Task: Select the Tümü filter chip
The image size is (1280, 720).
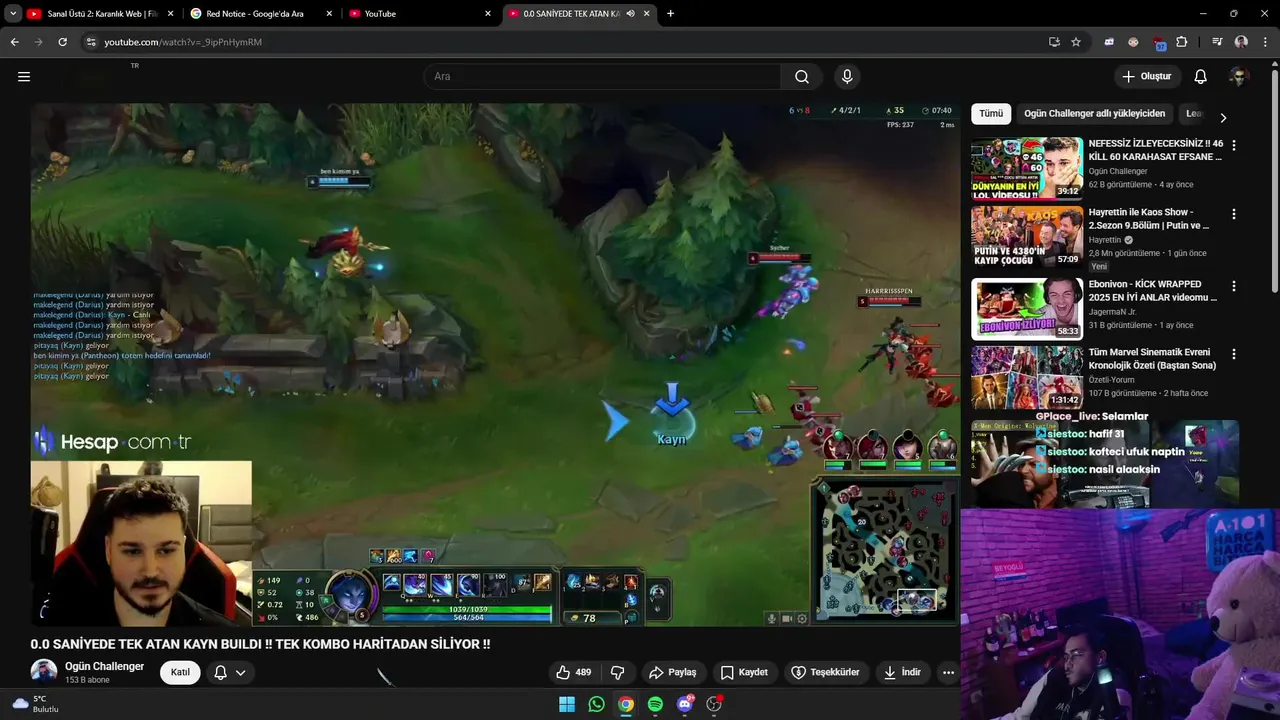Action: 991,114
